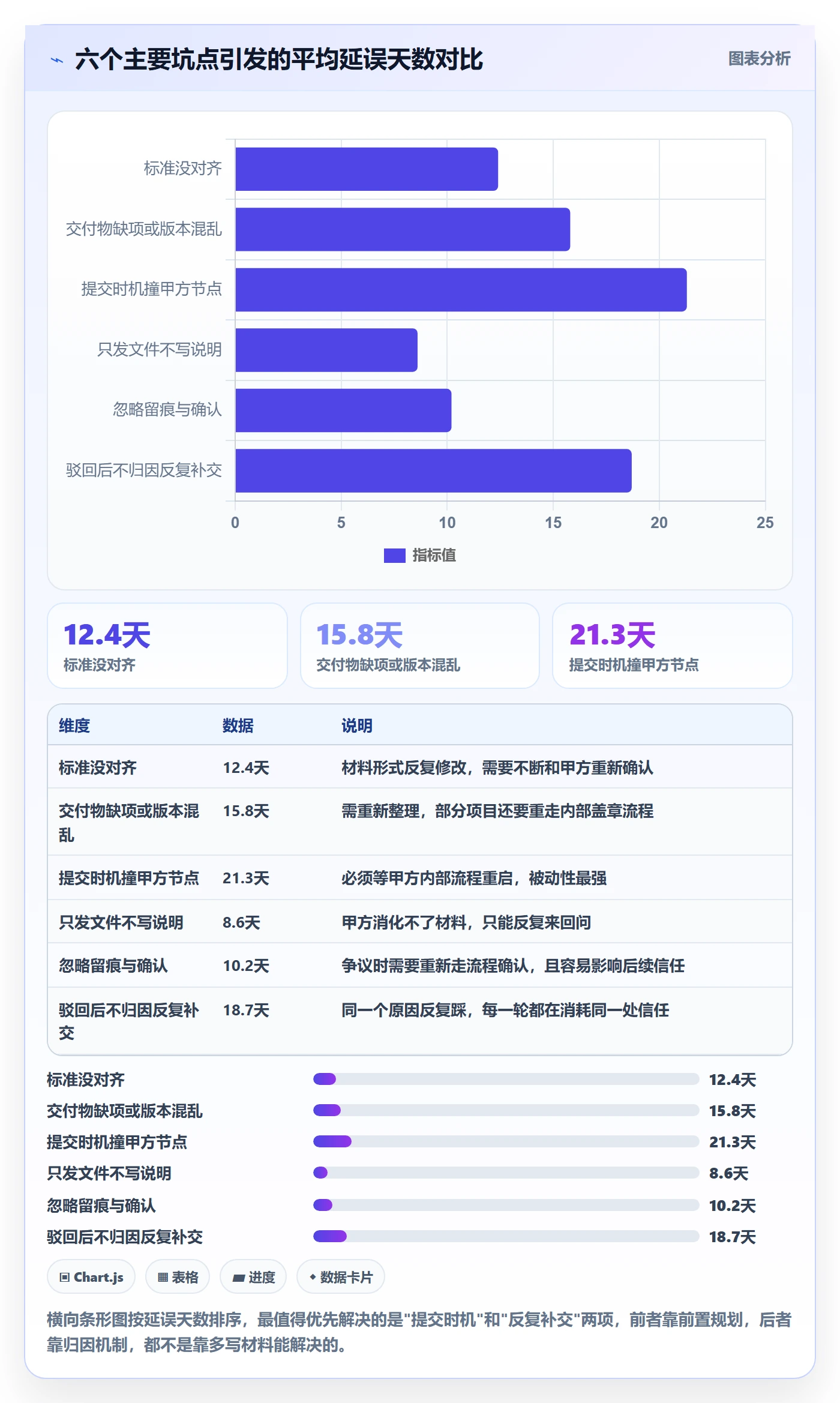Click the 标准没对齐 progress bar
The image size is (840, 1403).
click(506, 1079)
